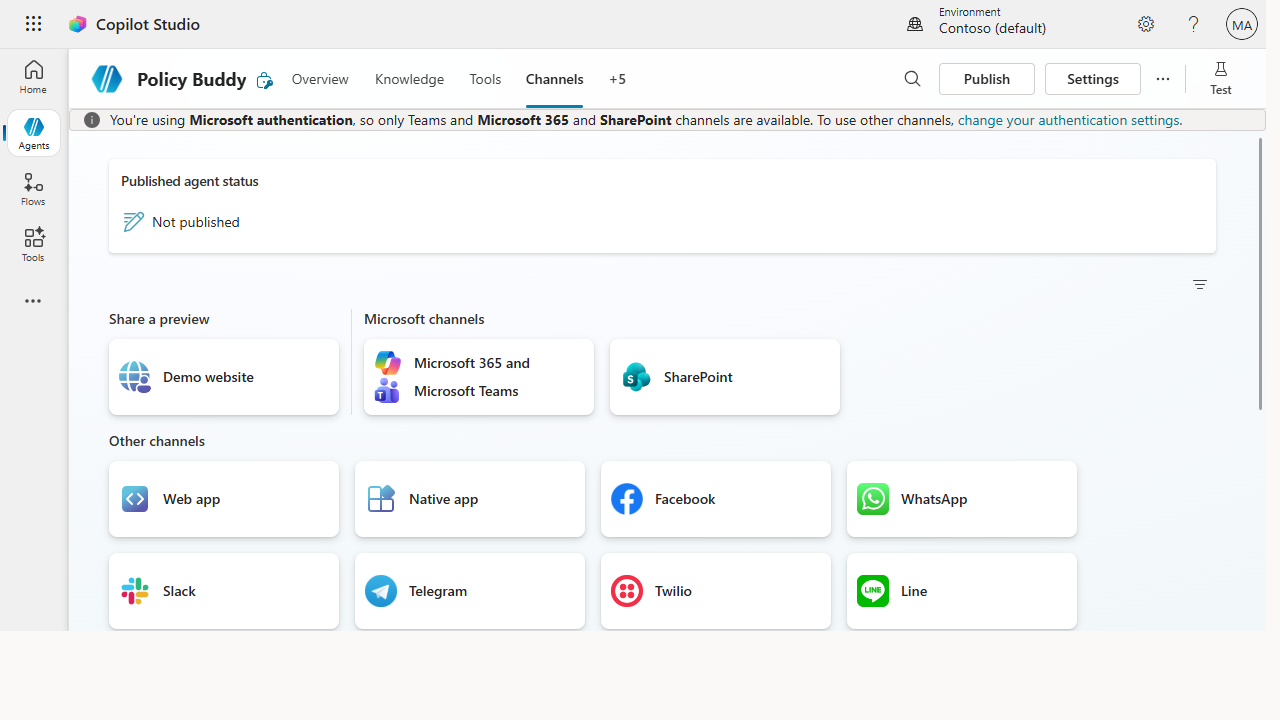Image resolution: width=1280 pixels, height=720 pixels.
Task: Click the Not published status icon
Action: click(133, 222)
